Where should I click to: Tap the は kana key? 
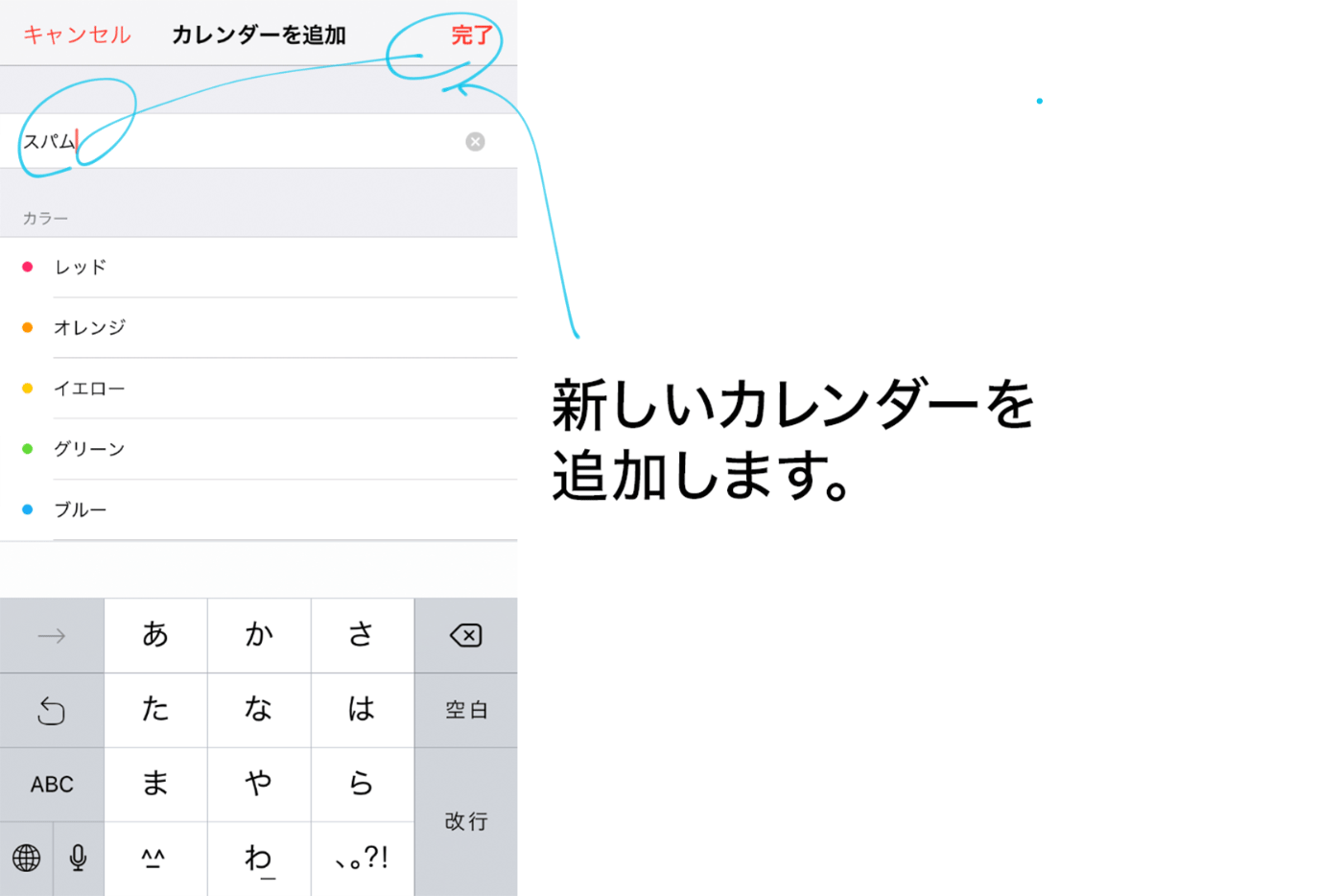coord(363,710)
